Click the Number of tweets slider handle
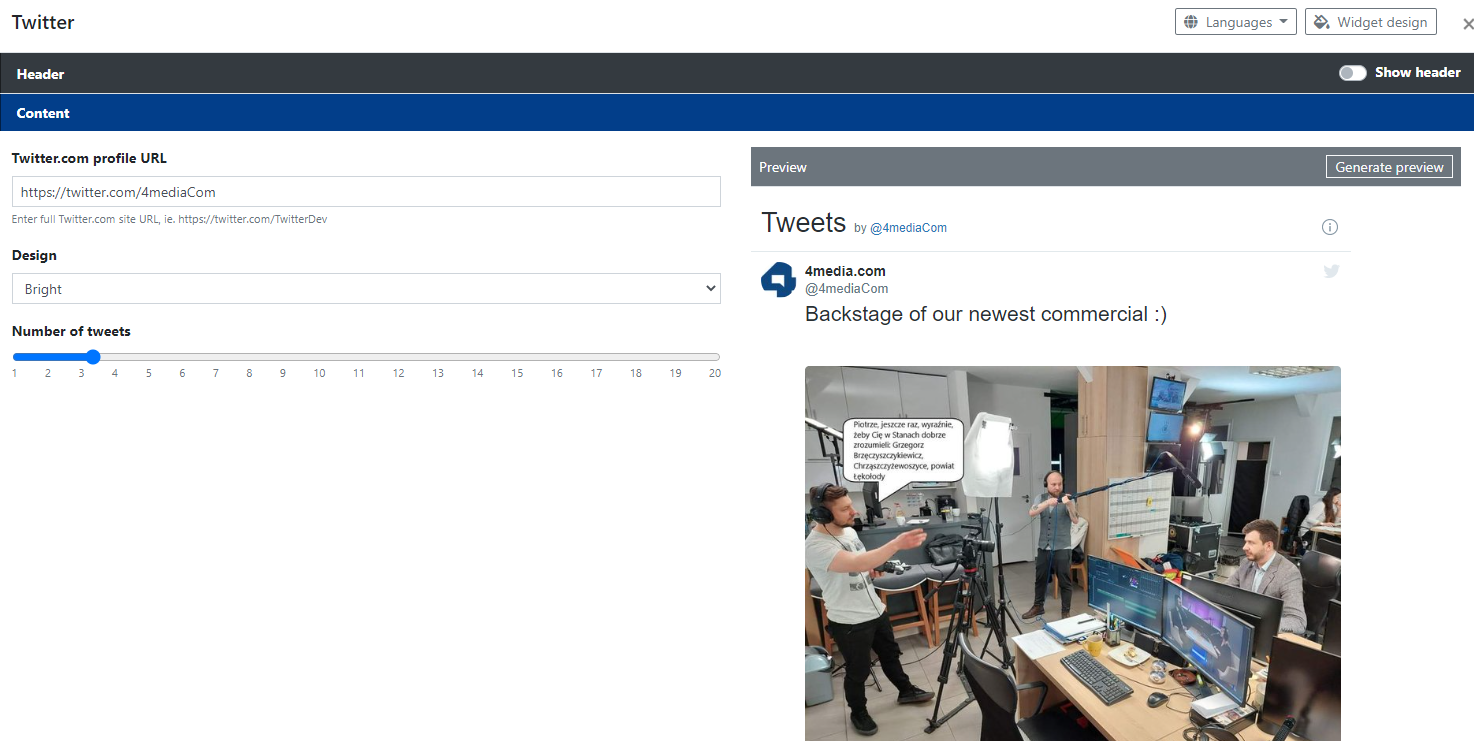Screen dimensions: 1474x741 tap(93, 357)
